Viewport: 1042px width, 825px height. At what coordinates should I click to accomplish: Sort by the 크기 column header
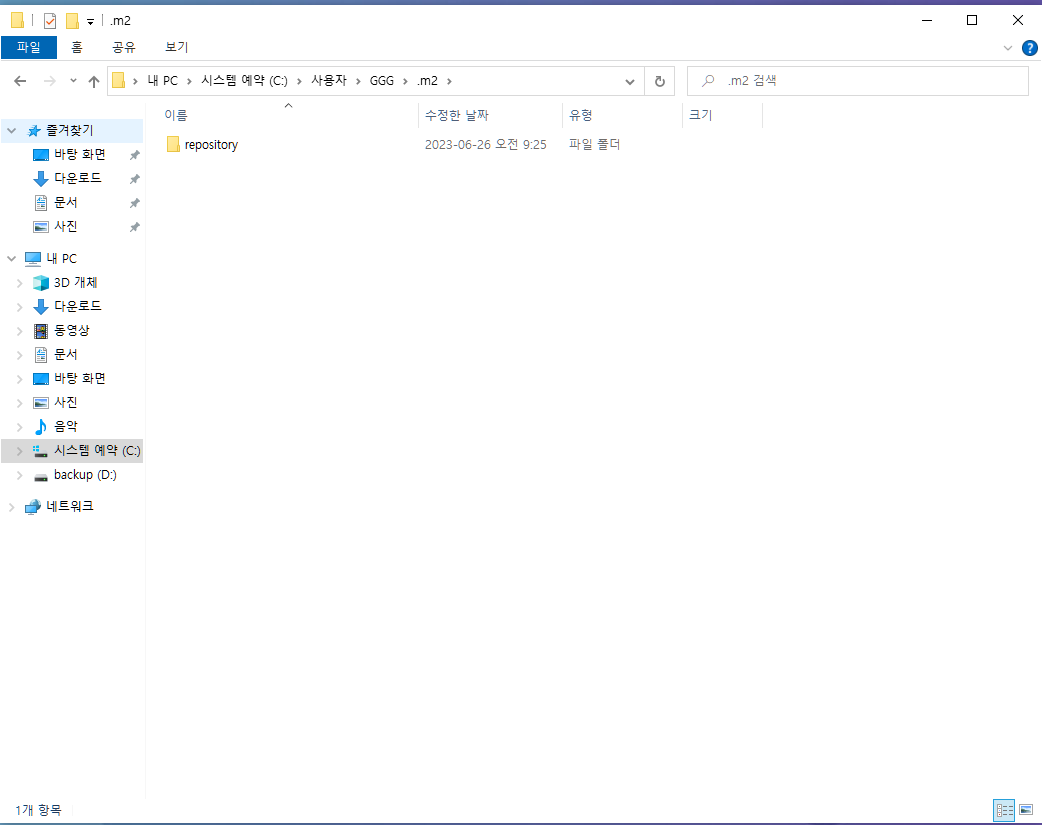(x=722, y=115)
